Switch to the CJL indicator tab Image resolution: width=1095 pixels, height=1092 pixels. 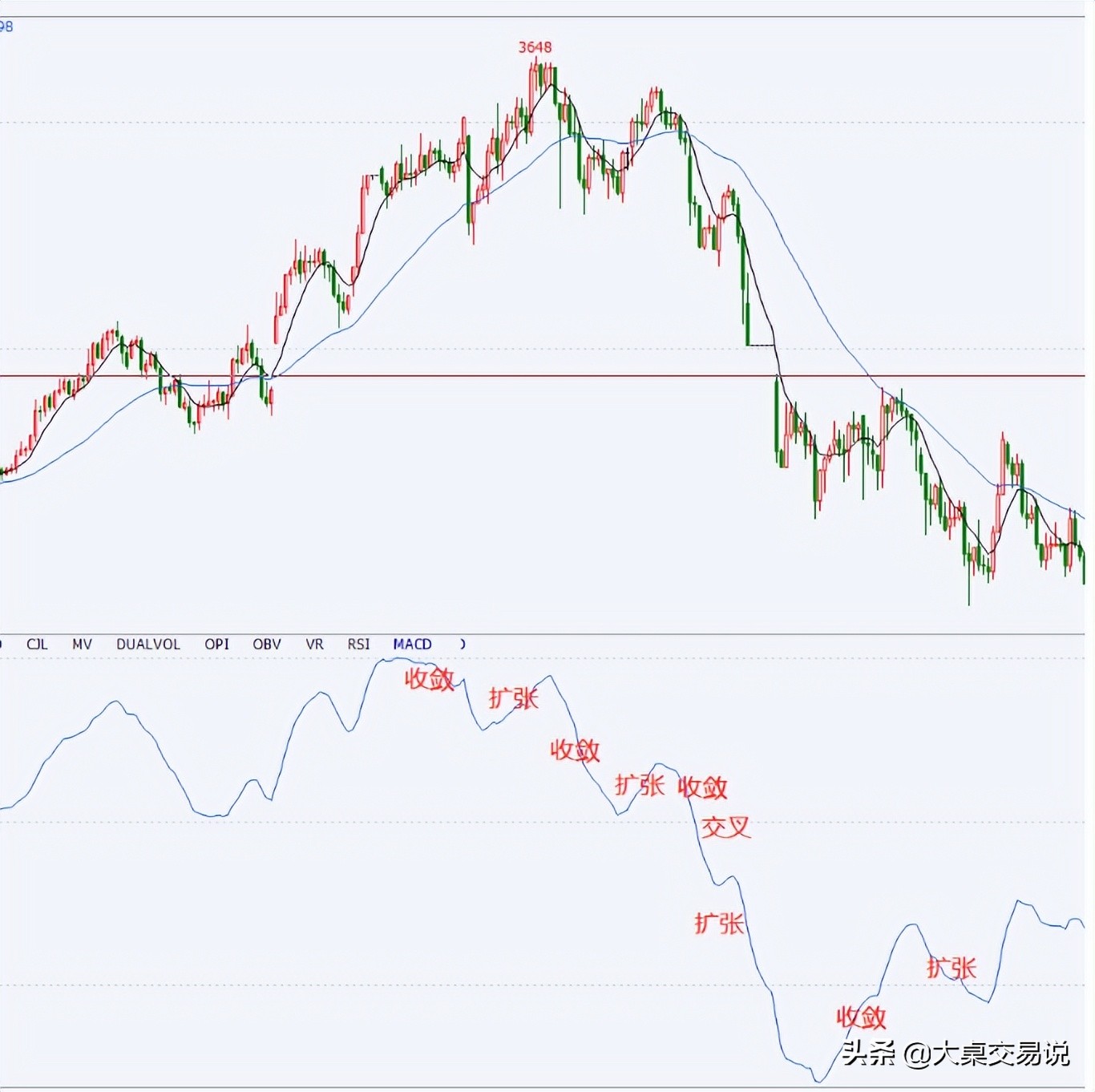coord(37,644)
